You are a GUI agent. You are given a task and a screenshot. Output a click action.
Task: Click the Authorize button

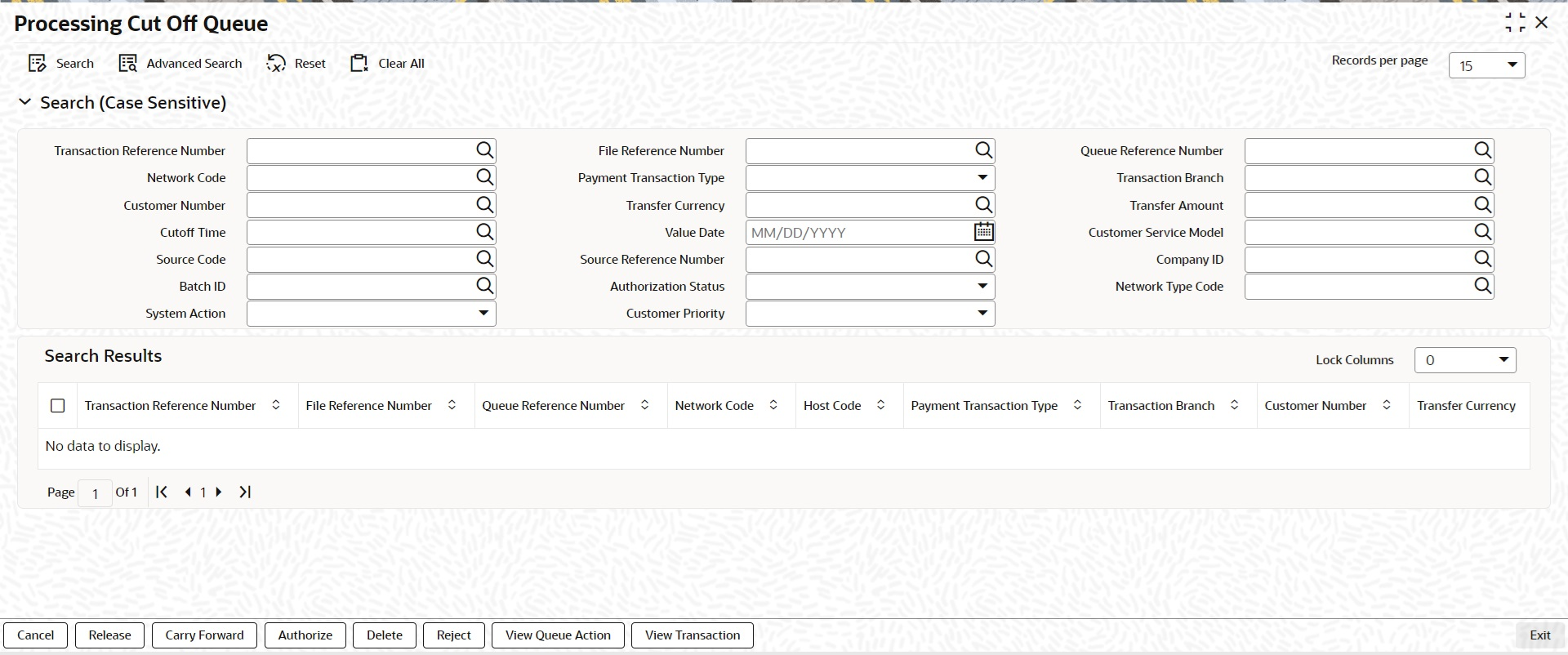[305, 635]
